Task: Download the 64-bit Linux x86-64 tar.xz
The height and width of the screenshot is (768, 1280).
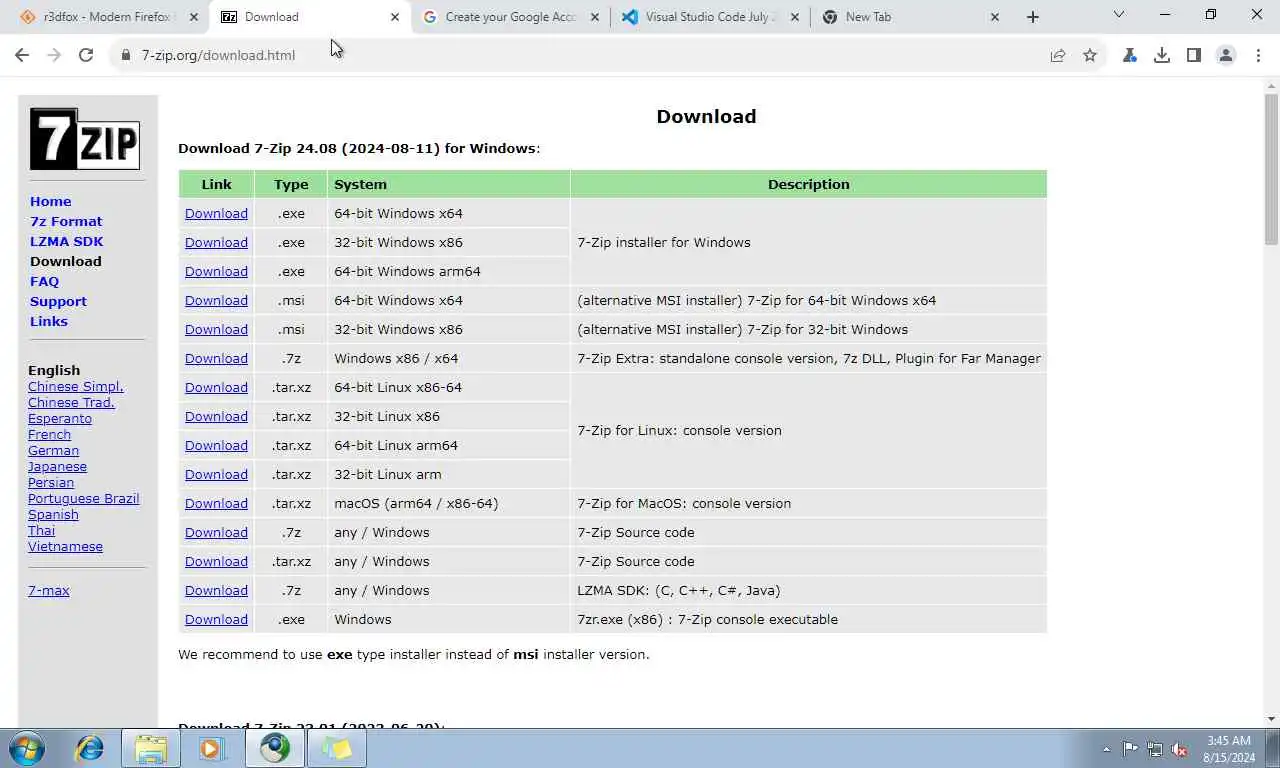Action: (x=216, y=387)
